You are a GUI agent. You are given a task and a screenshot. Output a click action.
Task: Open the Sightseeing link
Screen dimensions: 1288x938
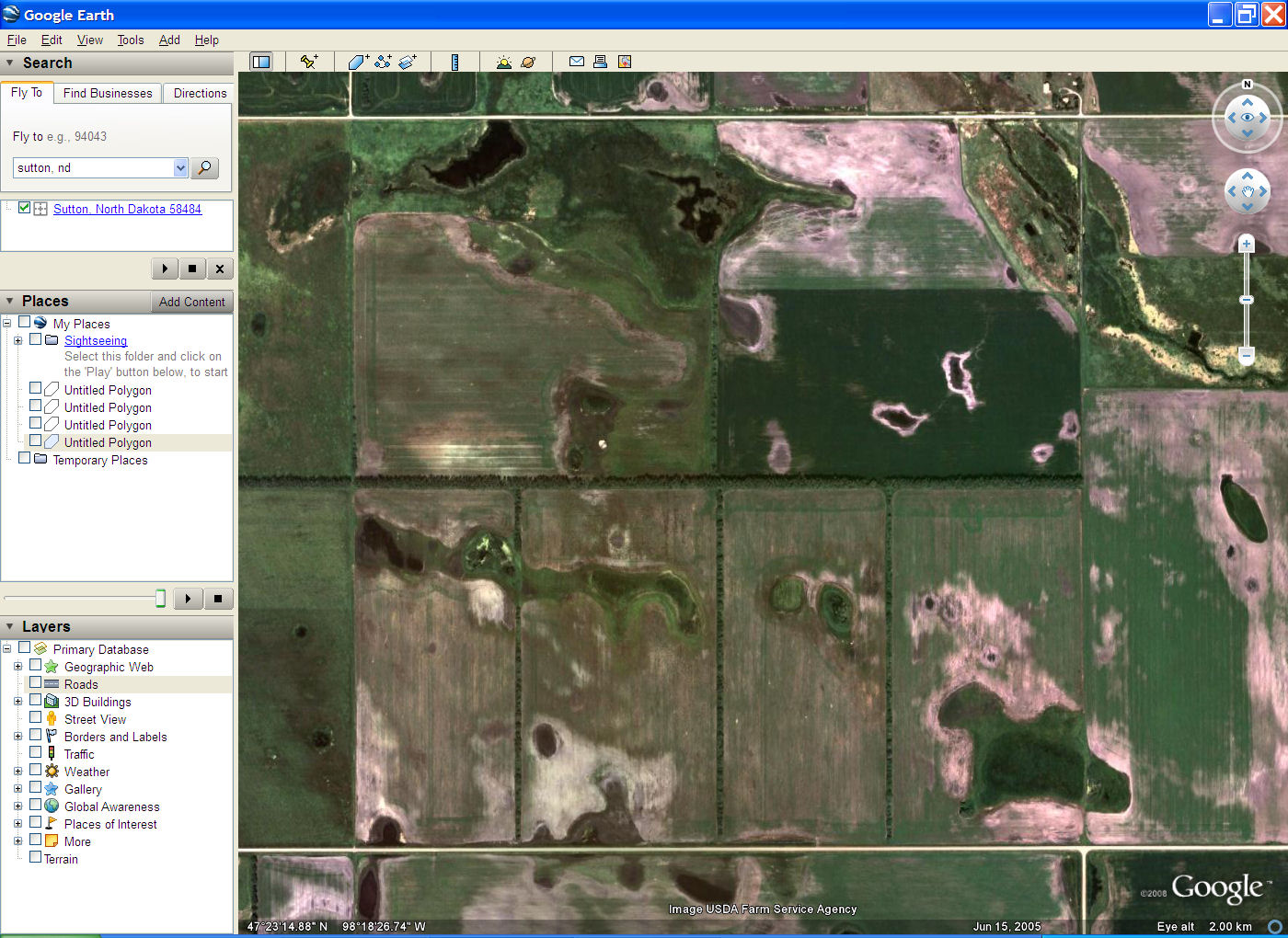tap(96, 340)
